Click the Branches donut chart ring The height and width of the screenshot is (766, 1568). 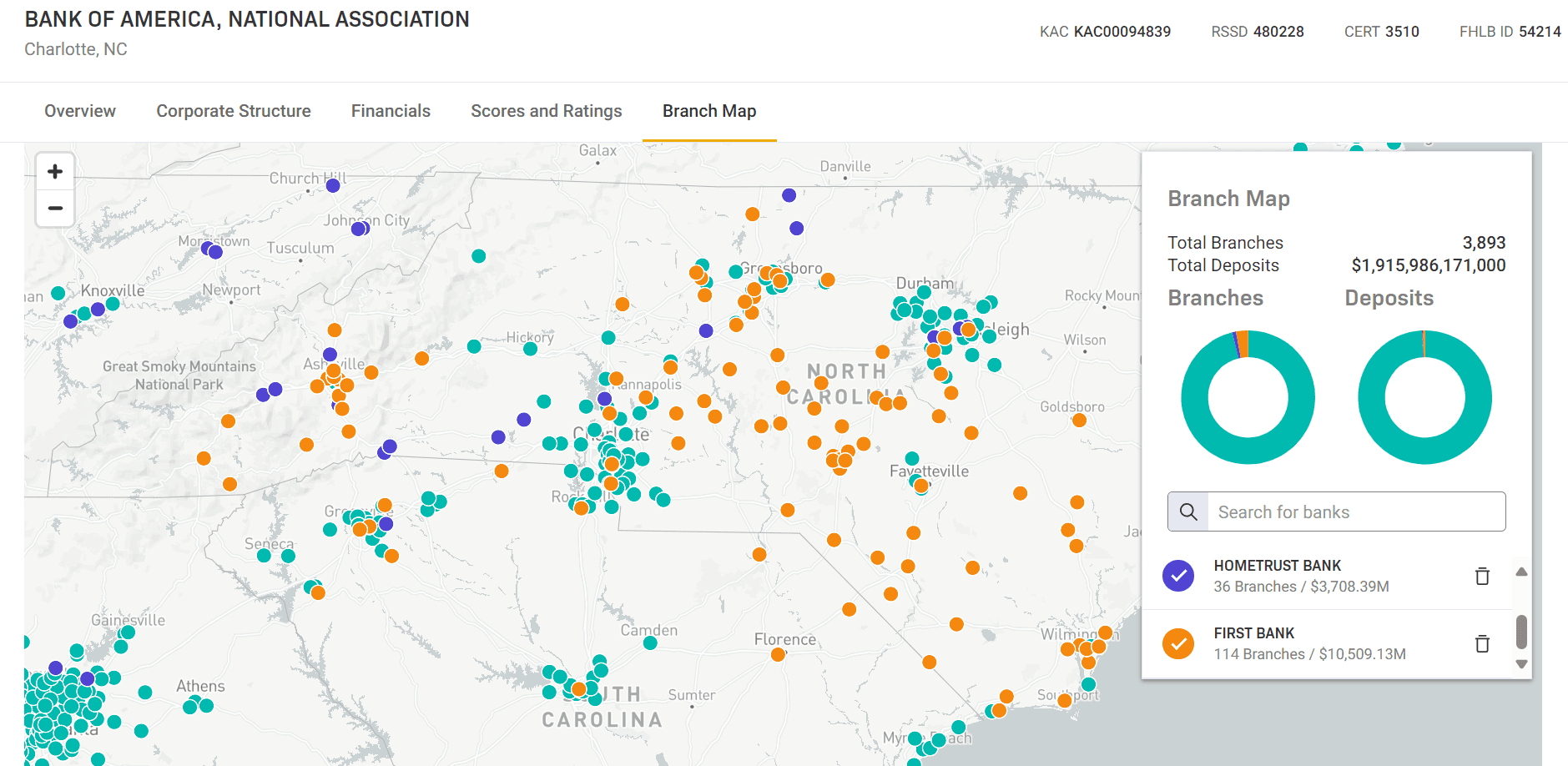(x=1194, y=397)
